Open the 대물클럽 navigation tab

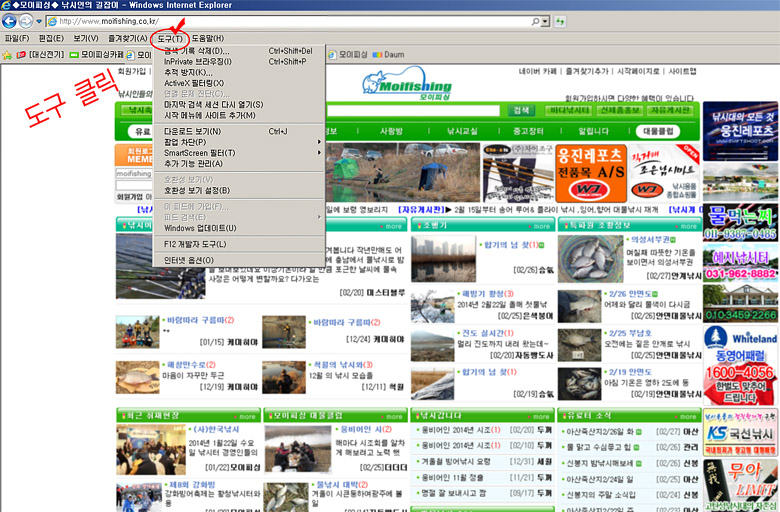(x=658, y=131)
